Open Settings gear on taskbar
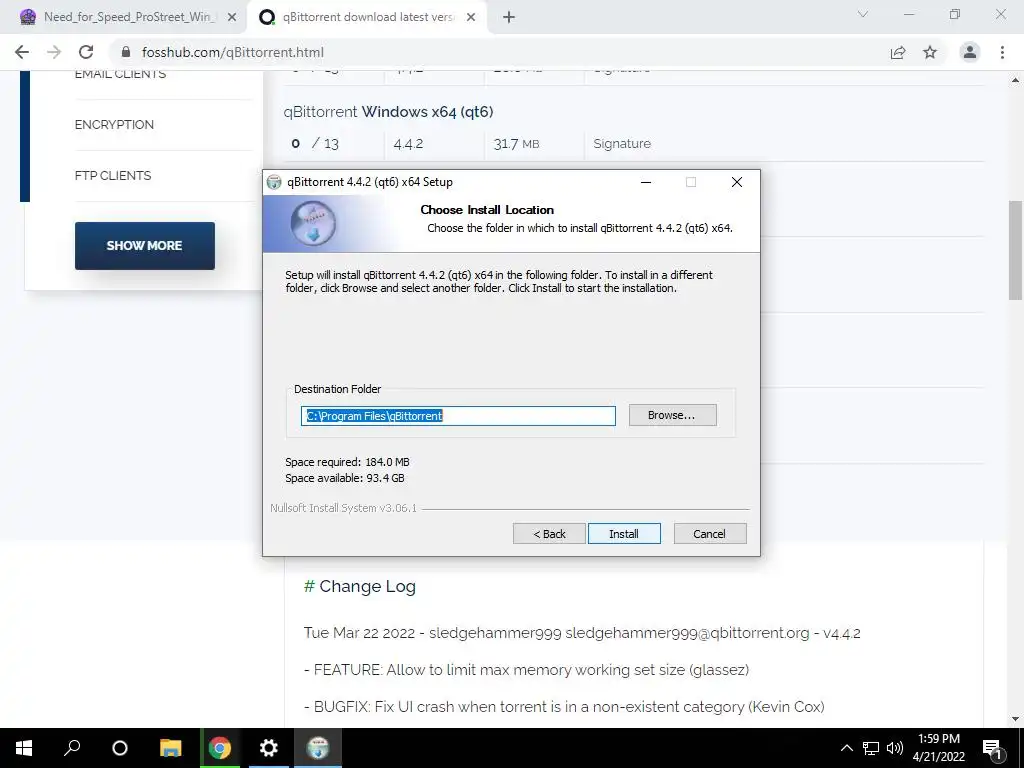Image resolution: width=1024 pixels, height=768 pixels. (268, 748)
